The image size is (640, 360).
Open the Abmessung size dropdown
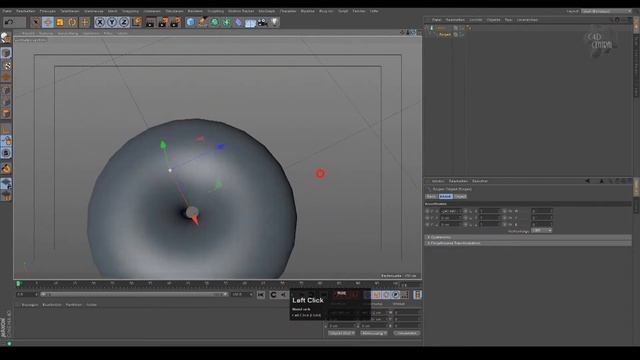tap(373, 333)
